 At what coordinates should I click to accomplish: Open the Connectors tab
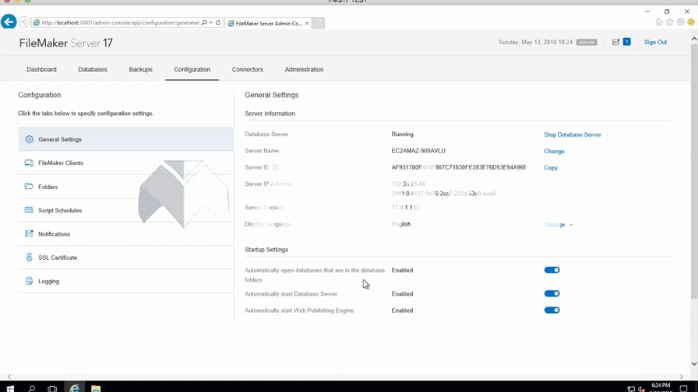248,69
